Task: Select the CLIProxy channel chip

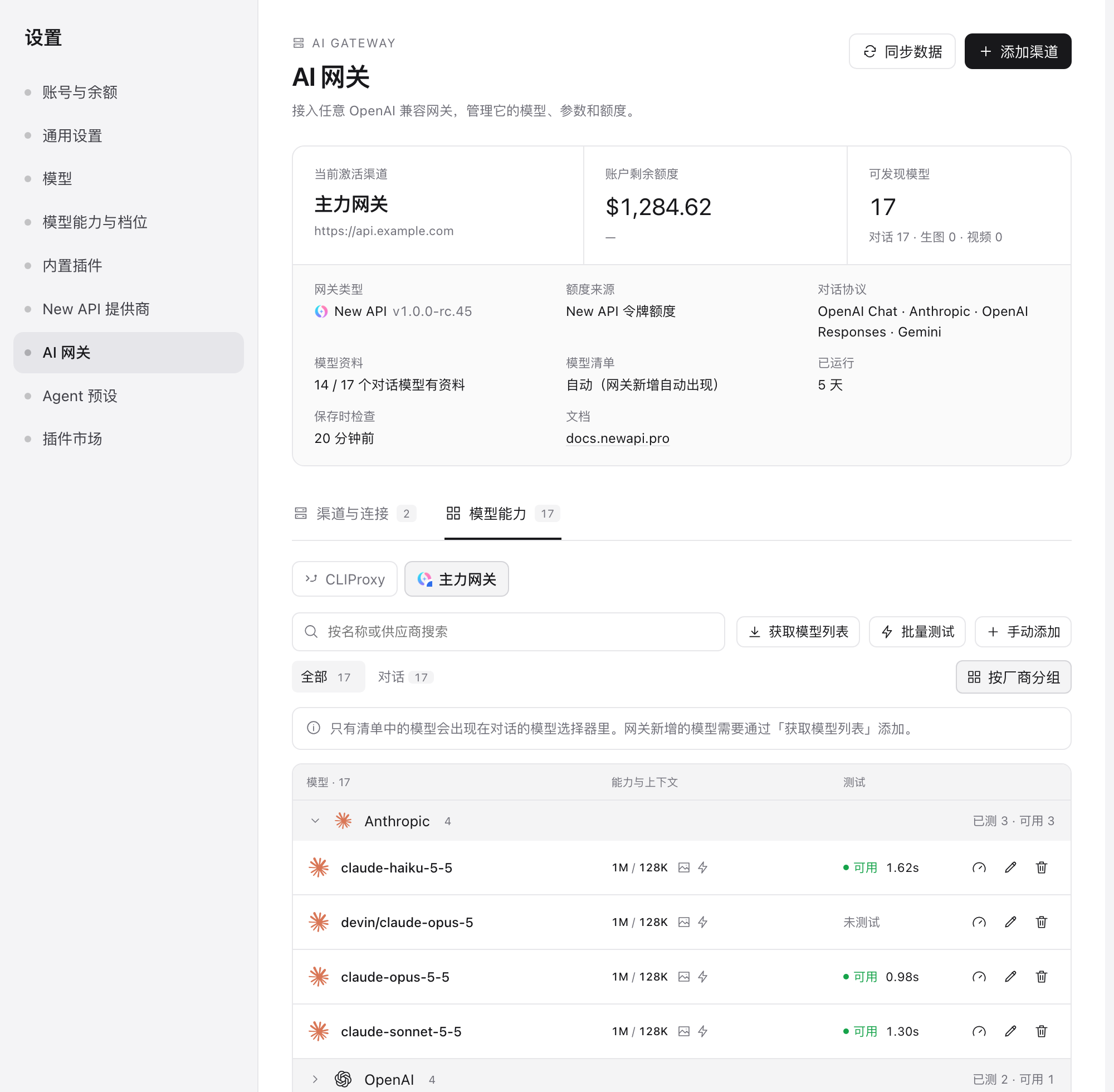Action: [x=345, y=579]
